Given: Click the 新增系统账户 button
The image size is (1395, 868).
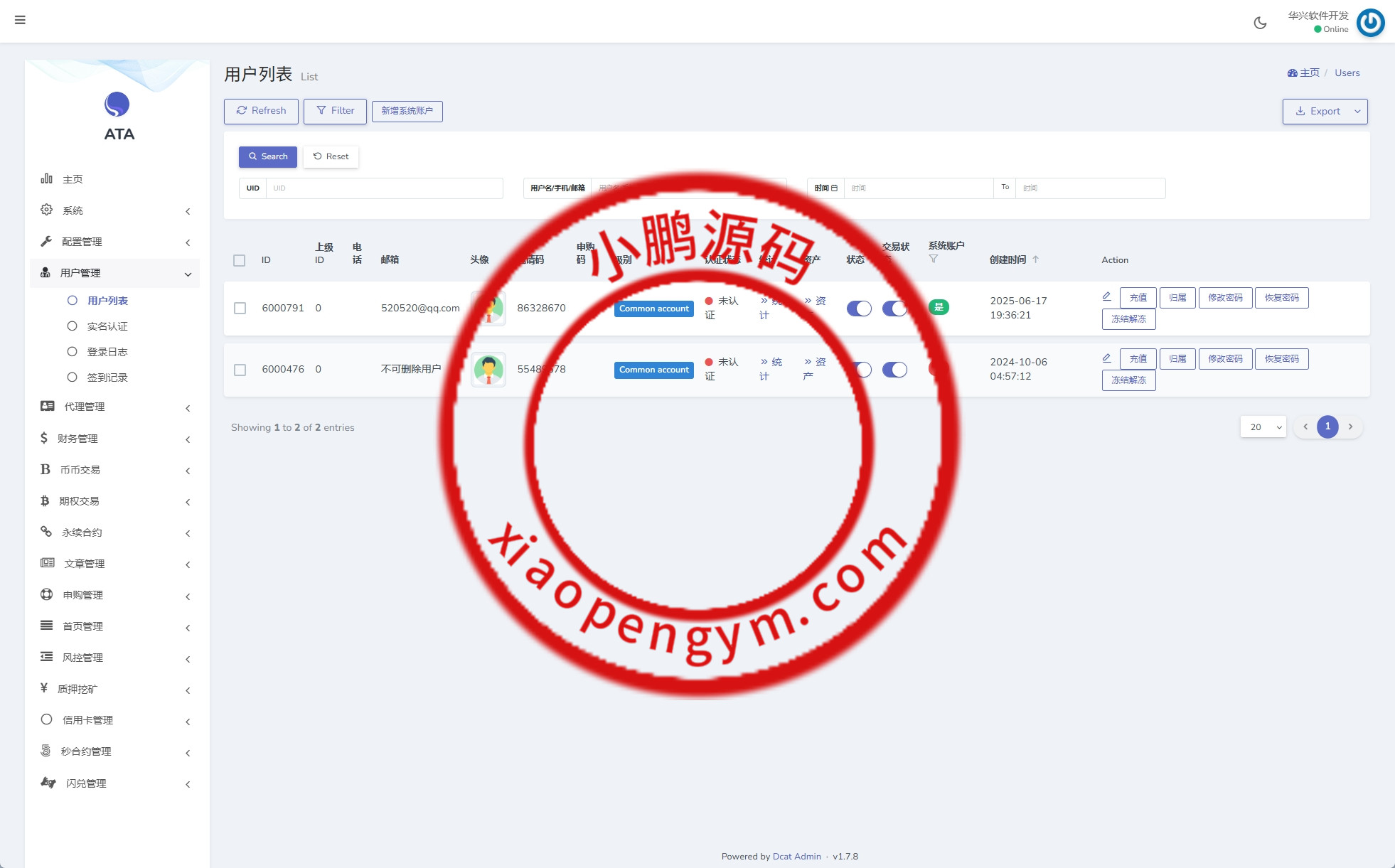Looking at the screenshot, I should (407, 111).
